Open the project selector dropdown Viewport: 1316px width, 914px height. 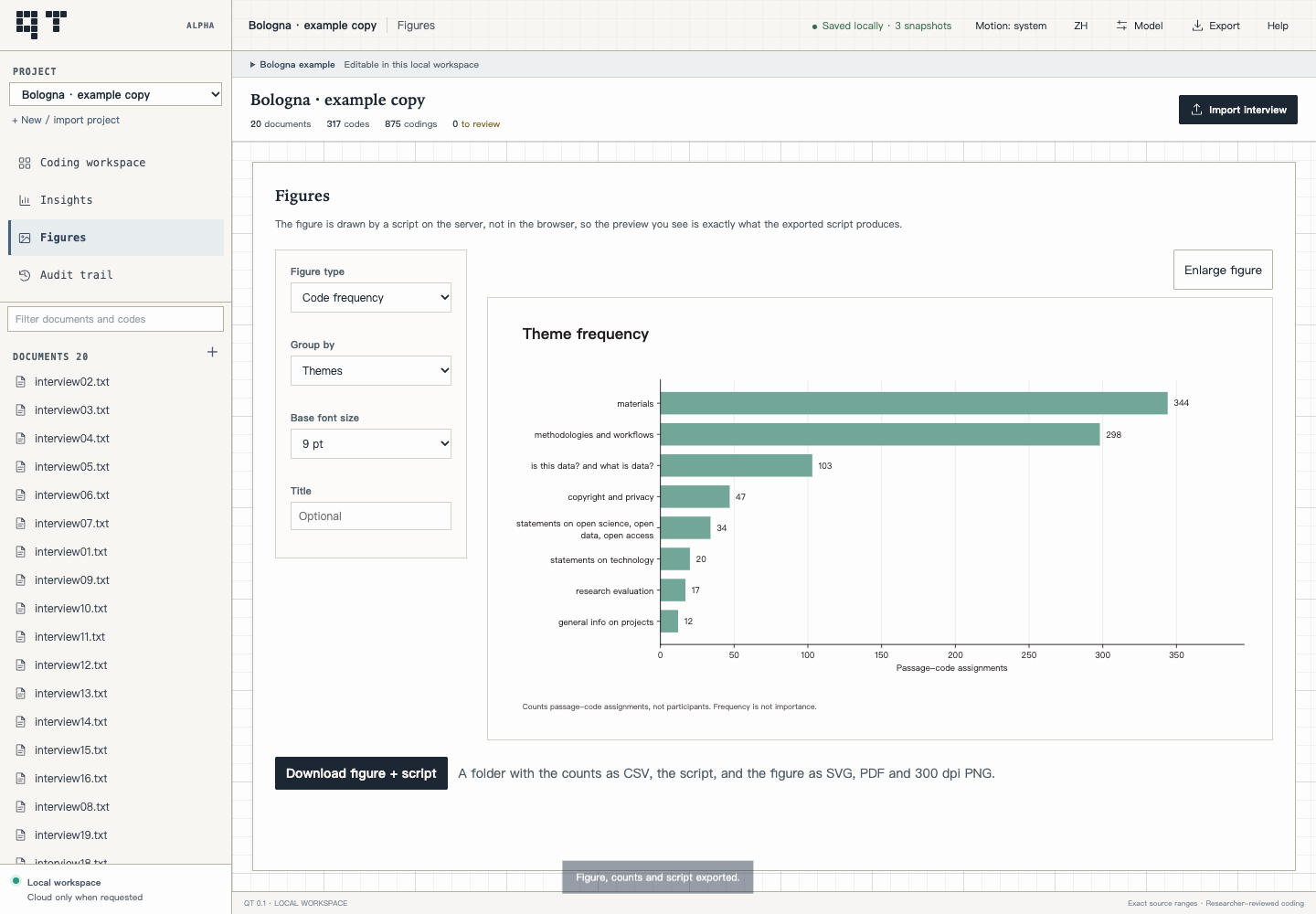[115, 94]
